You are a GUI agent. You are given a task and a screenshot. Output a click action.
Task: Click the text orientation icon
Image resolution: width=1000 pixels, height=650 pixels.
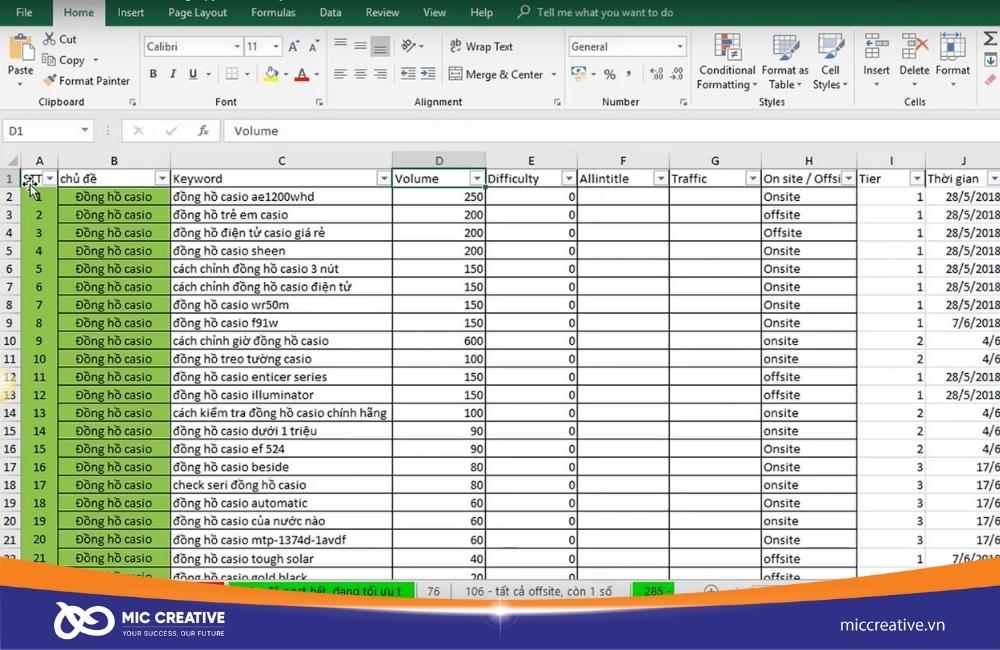tap(408, 45)
